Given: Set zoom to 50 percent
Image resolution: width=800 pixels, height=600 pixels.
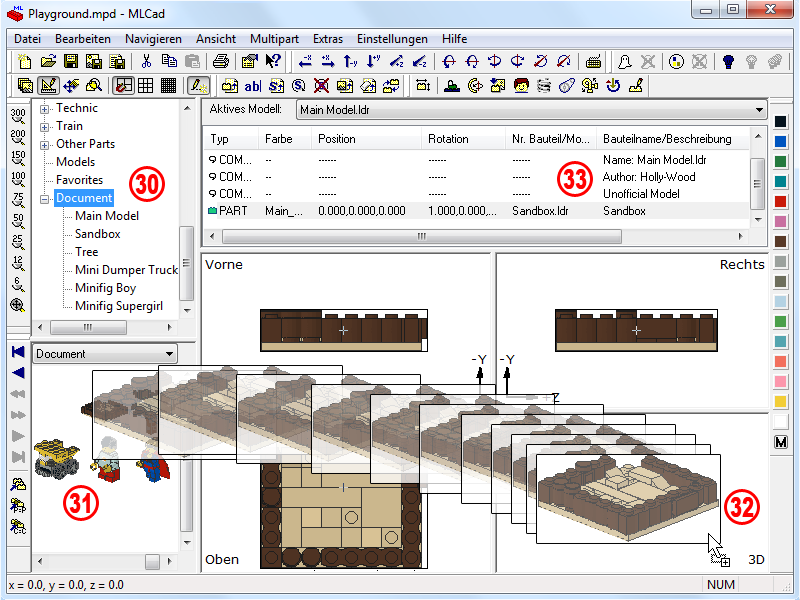Looking at the screenshot, I should coord(18,221).
